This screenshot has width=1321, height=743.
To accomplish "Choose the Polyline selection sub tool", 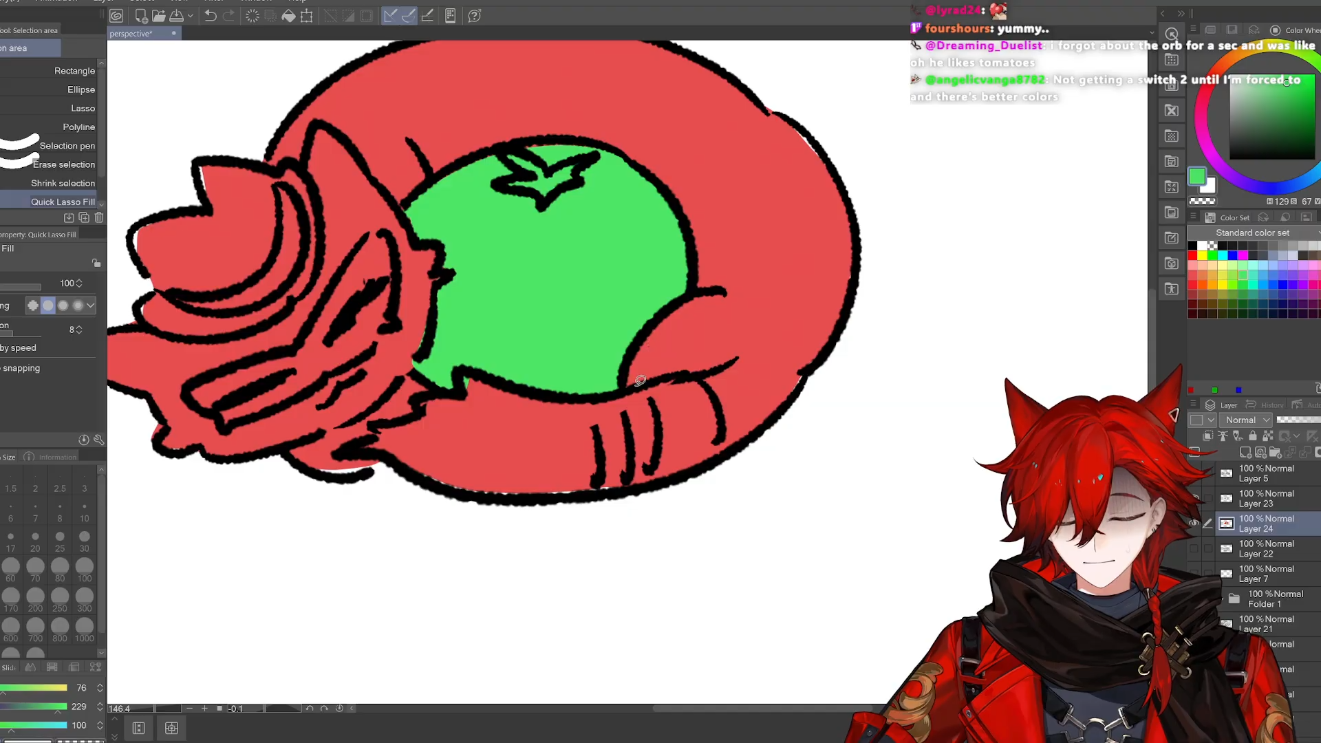I will tap(50, 127).
